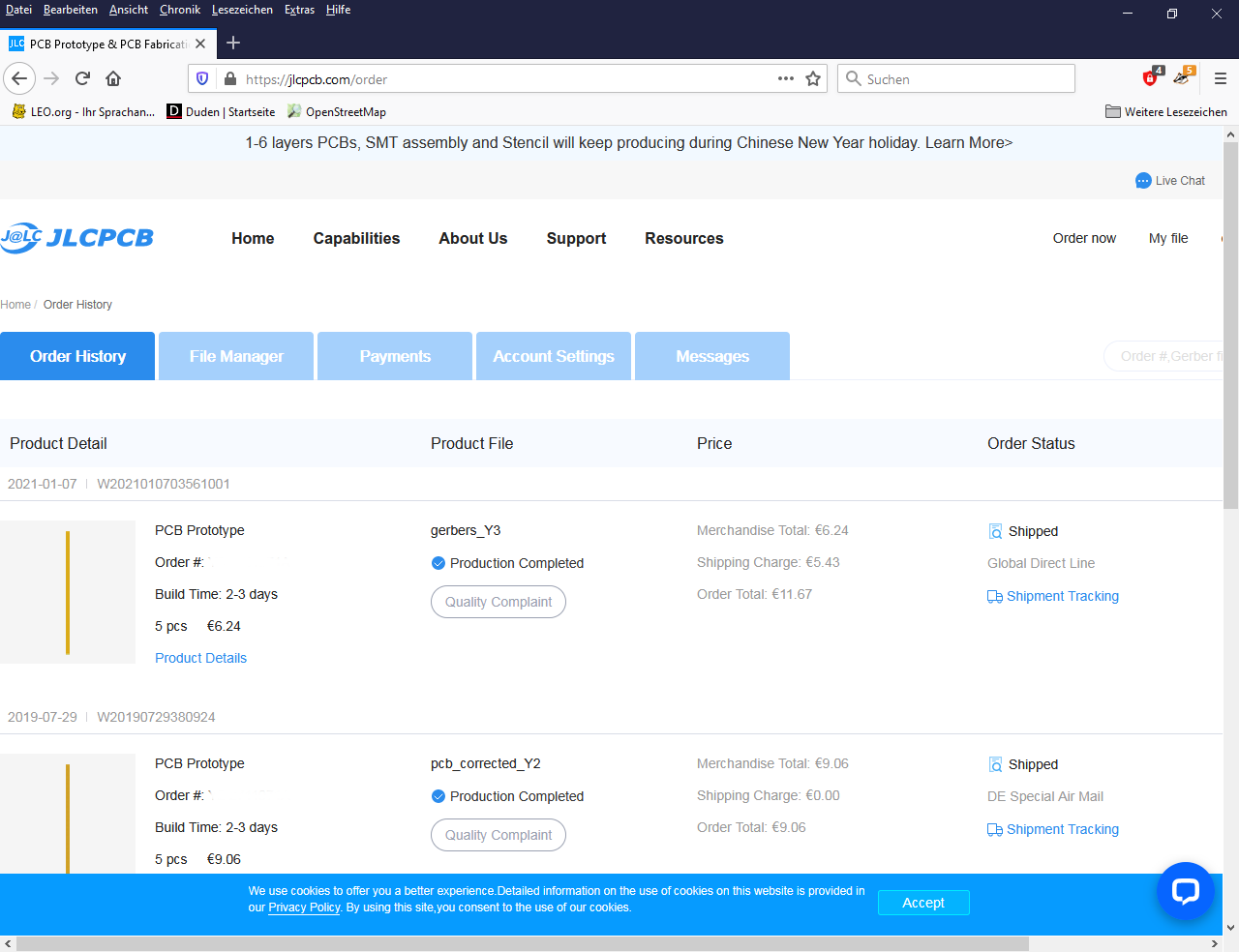
Task: Open the tracking protection shield icon
Action: (202, 78)
